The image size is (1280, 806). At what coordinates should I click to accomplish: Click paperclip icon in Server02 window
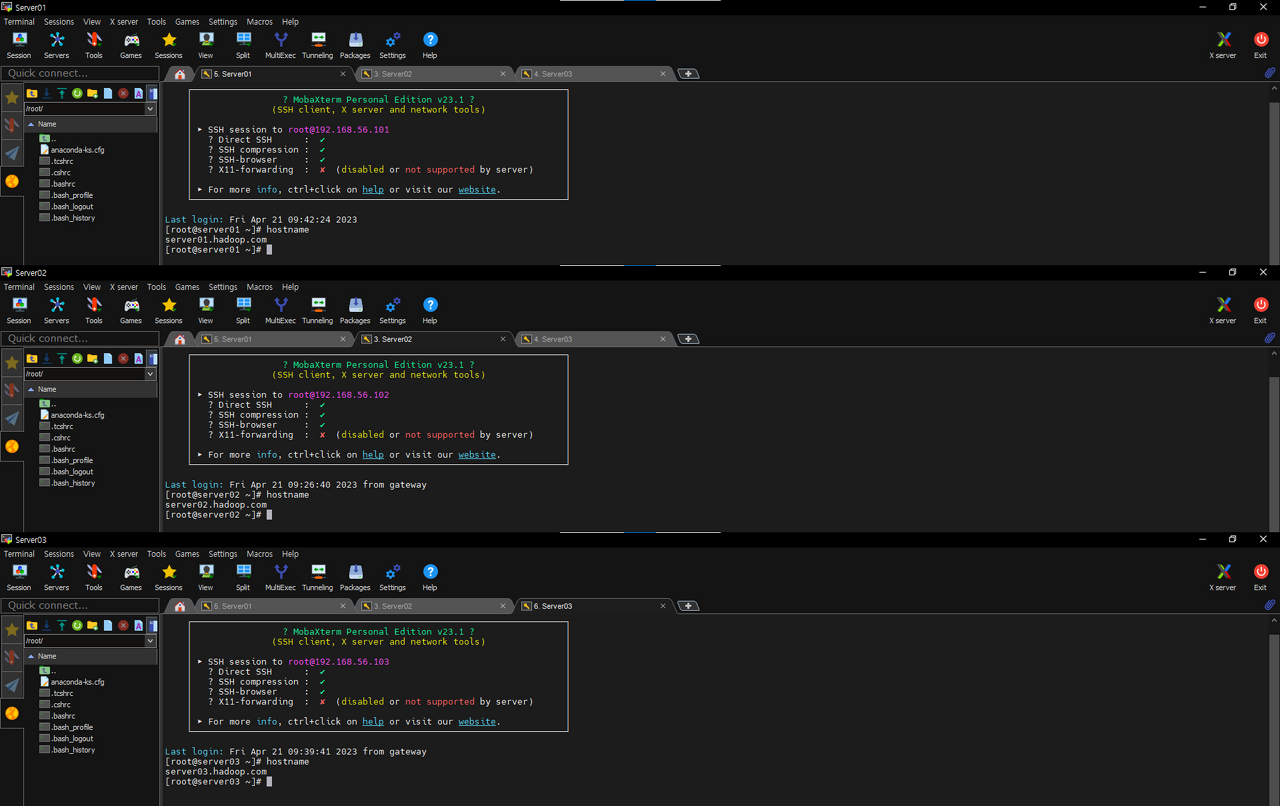[x=1269, y=338]
